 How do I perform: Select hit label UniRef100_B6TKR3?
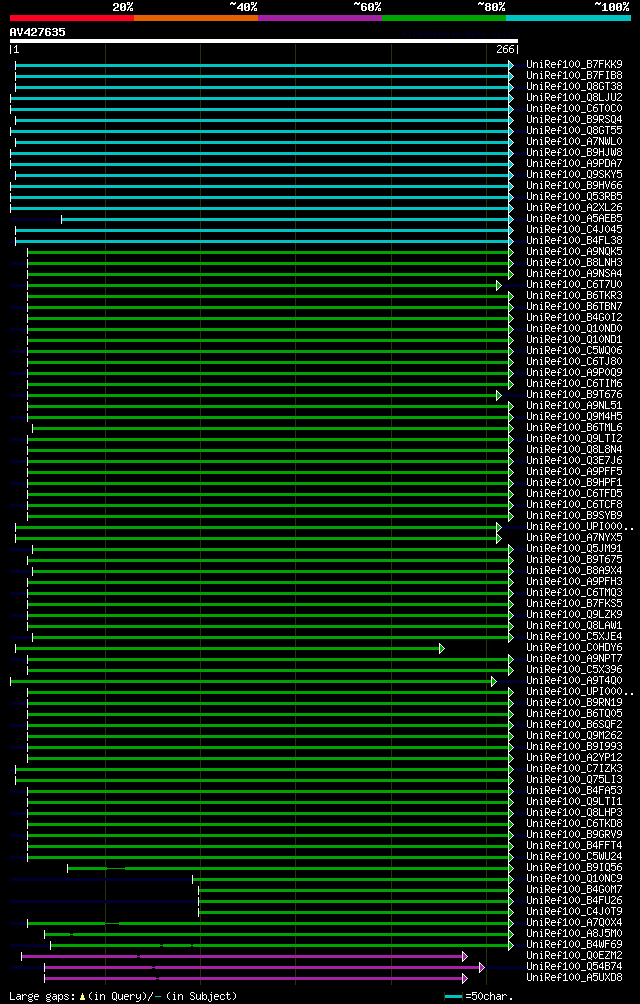point(574,295)
